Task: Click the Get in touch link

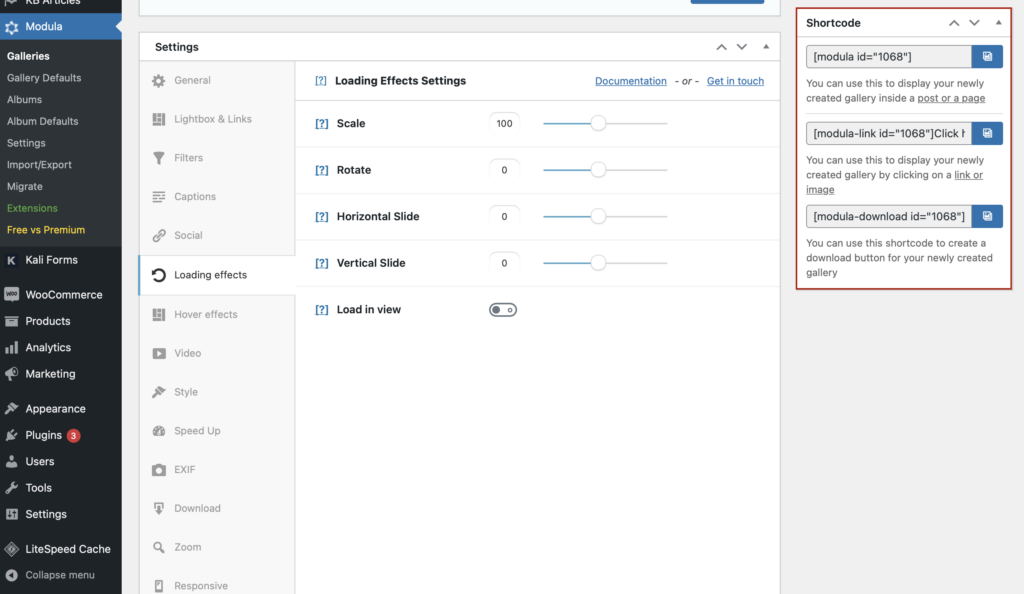Action: (x=735, y=81)
